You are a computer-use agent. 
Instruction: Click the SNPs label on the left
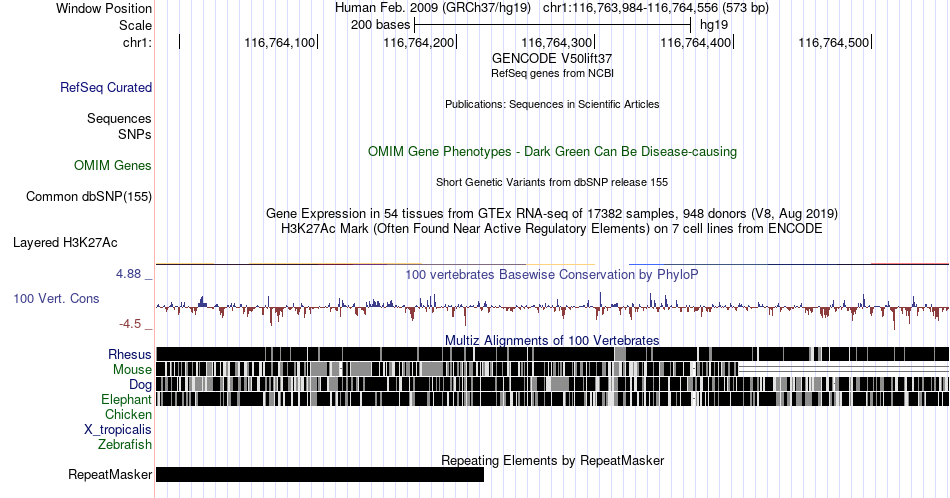tap(135, 134)
